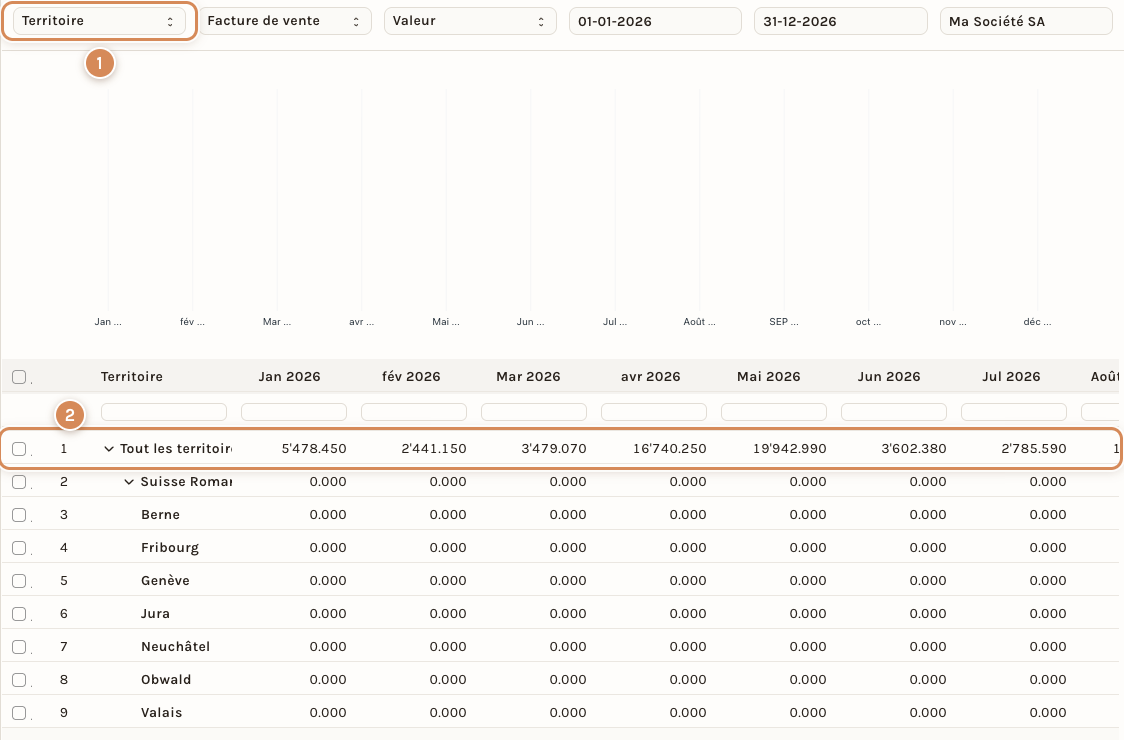The height and width of the screenshot is (740, 1124).
Task: Toggle the select-all checkbox in table header
Action: 19,377
